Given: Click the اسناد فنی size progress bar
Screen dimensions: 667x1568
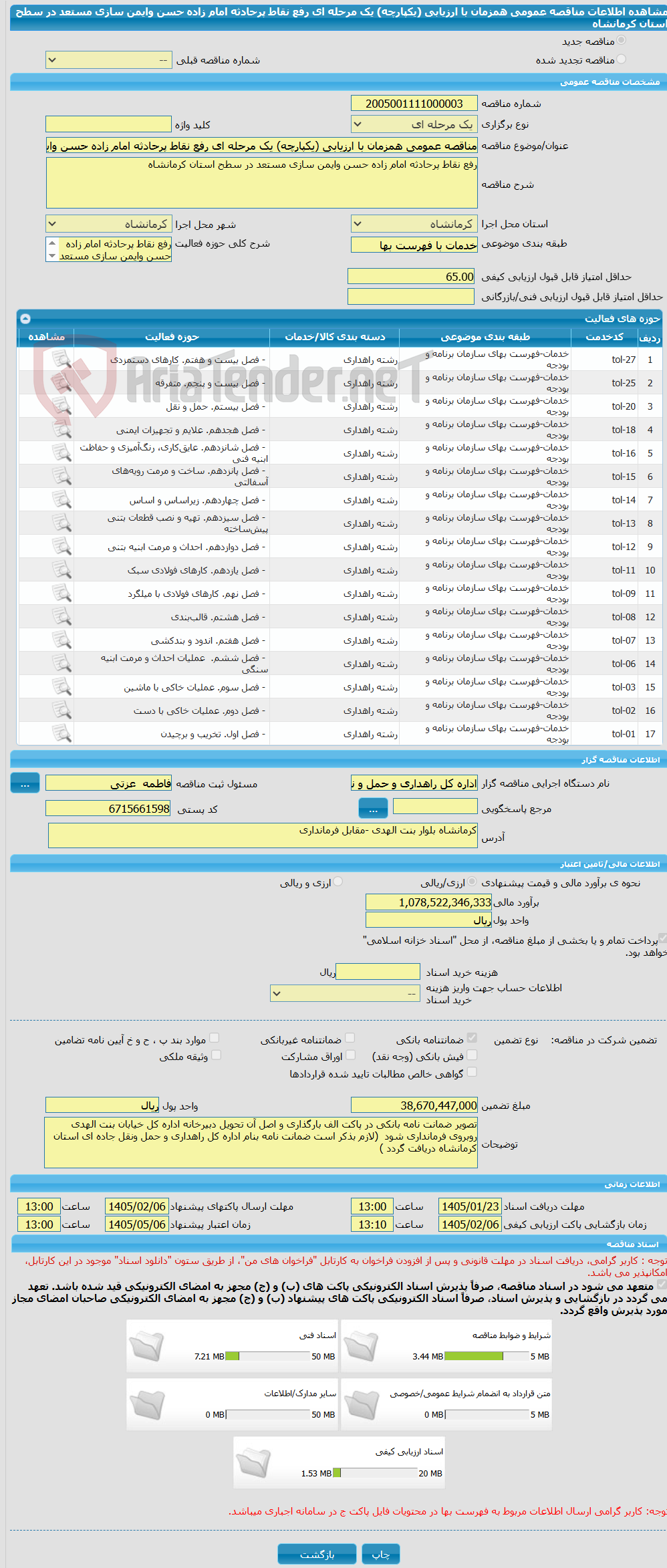Looking at the screenshot, I should pos(267,1356).
